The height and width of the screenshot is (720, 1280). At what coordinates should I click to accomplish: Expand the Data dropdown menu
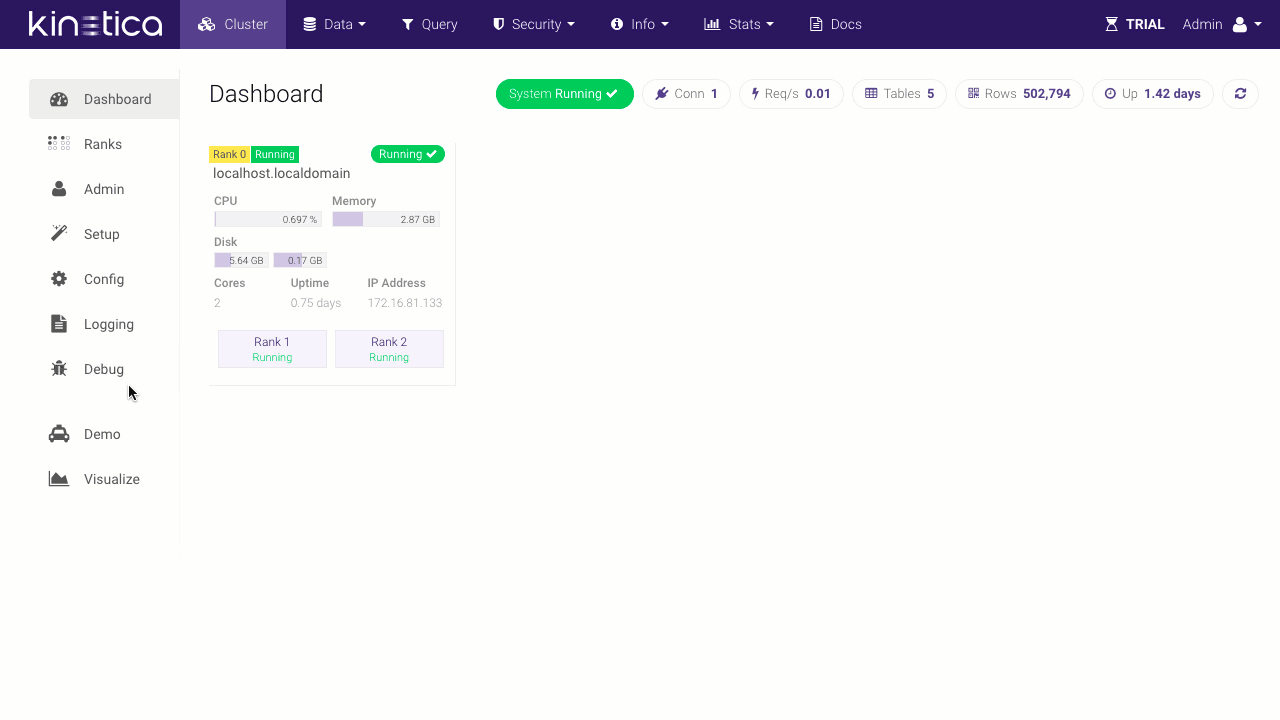pyautogui.click(x=334, y=24)
